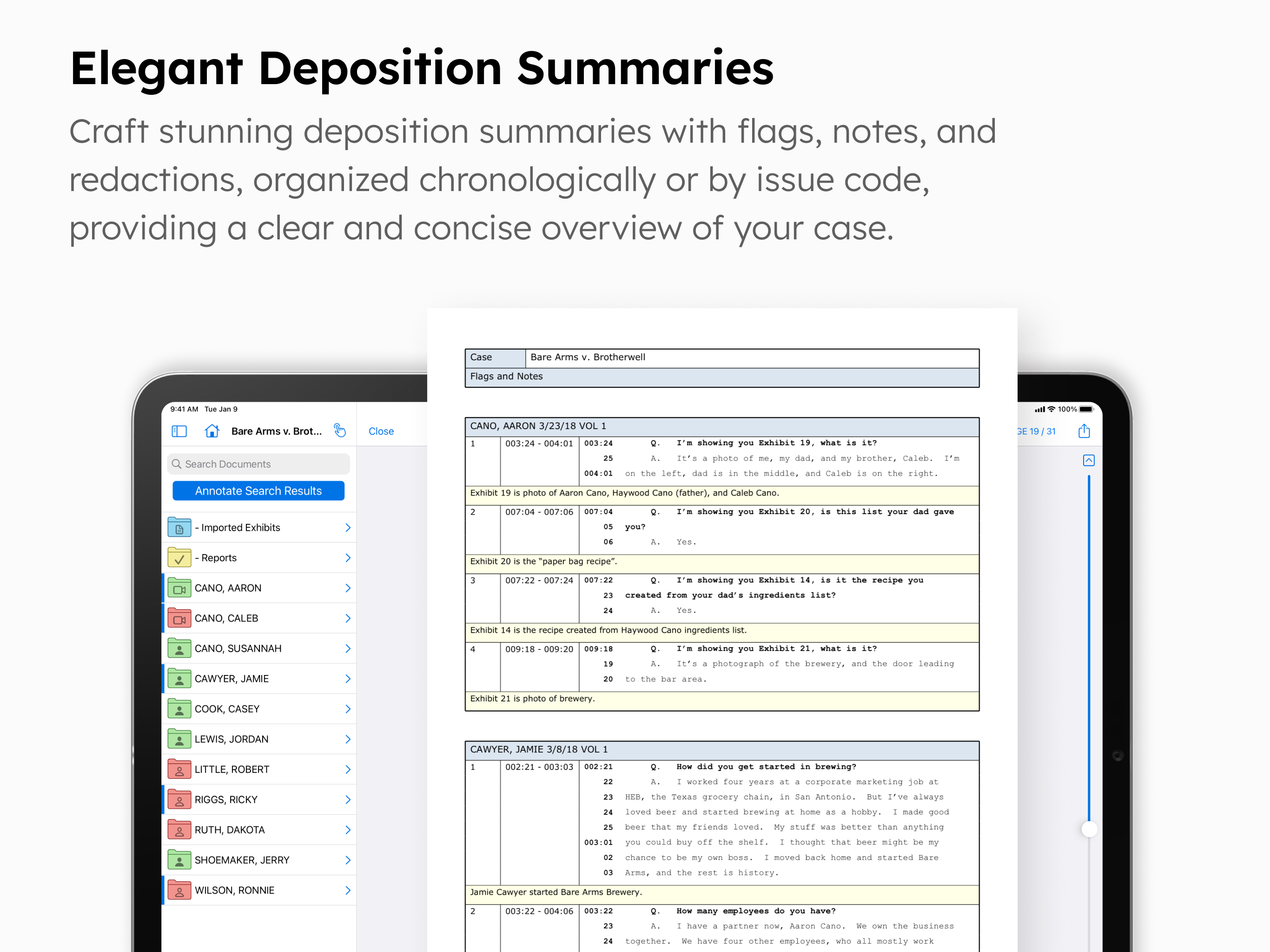
Task: Tap the video camera icon for CANO, CALEB
Action: click(180, 618)
